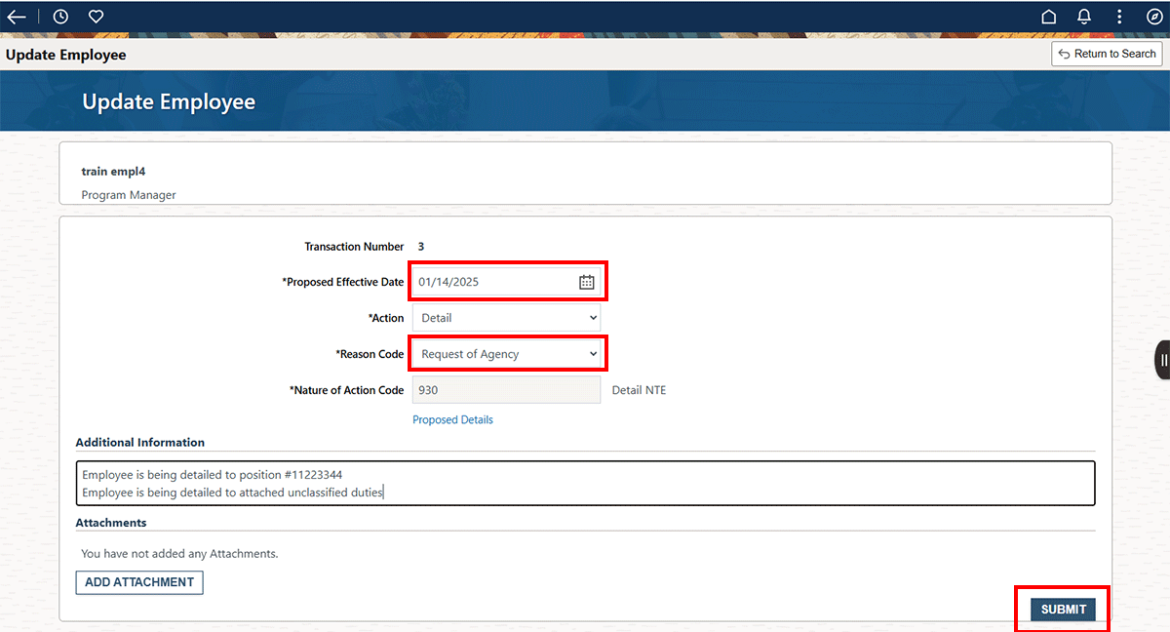Viewport: 1170px width, 632px height.
Task: Open the Actions menu with the three-dot icon
Action: tap(1119, 16)
